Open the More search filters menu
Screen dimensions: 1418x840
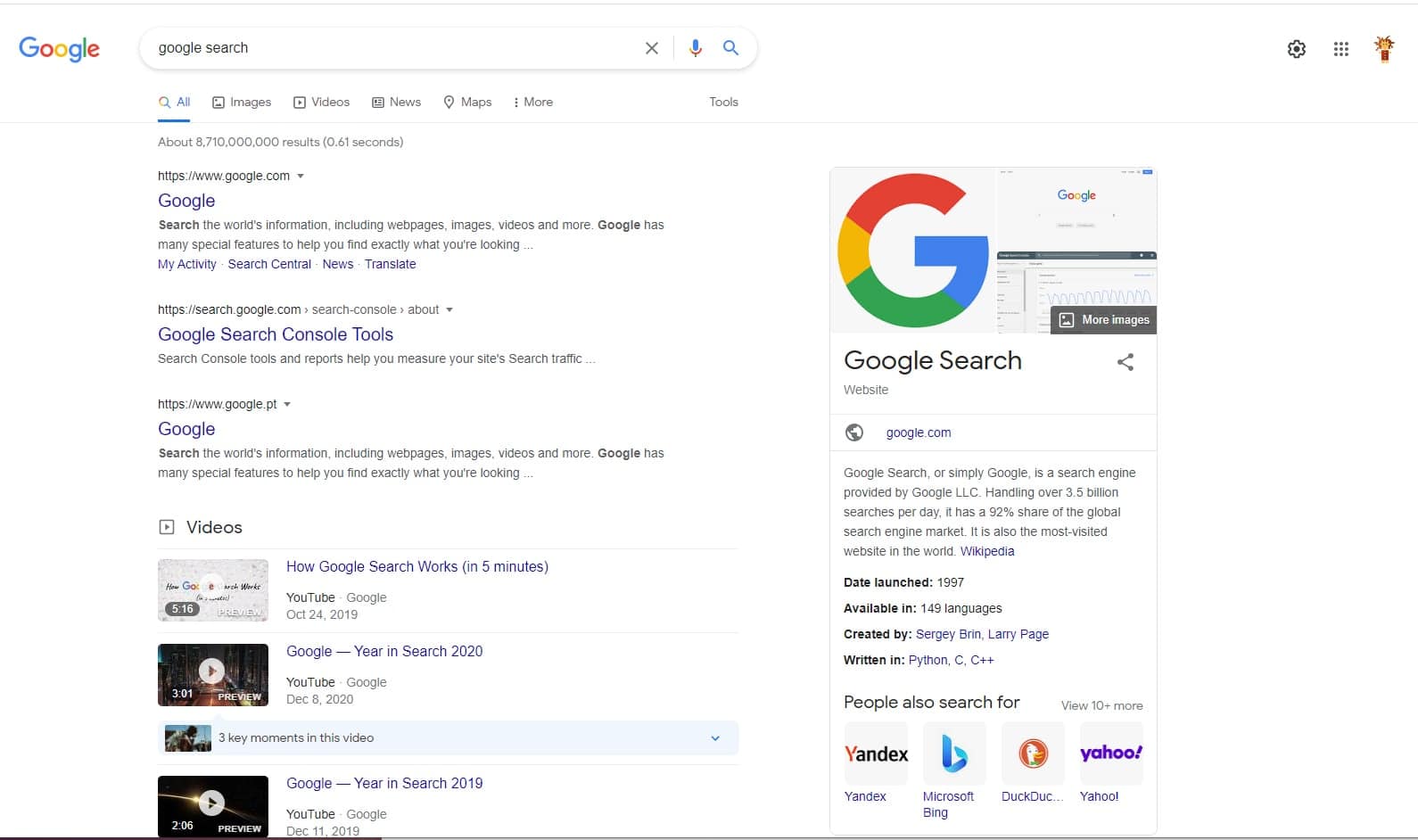532,102
